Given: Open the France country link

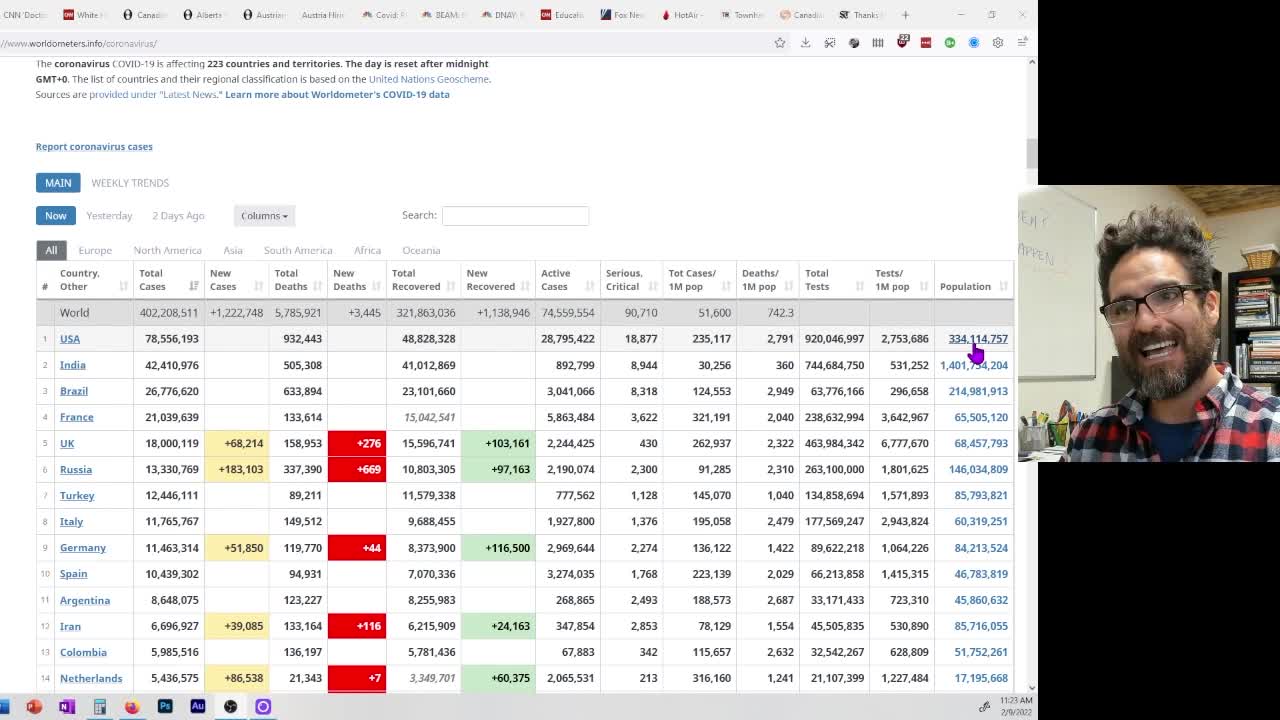Looking at the screenshot, I should click(77, 417).
